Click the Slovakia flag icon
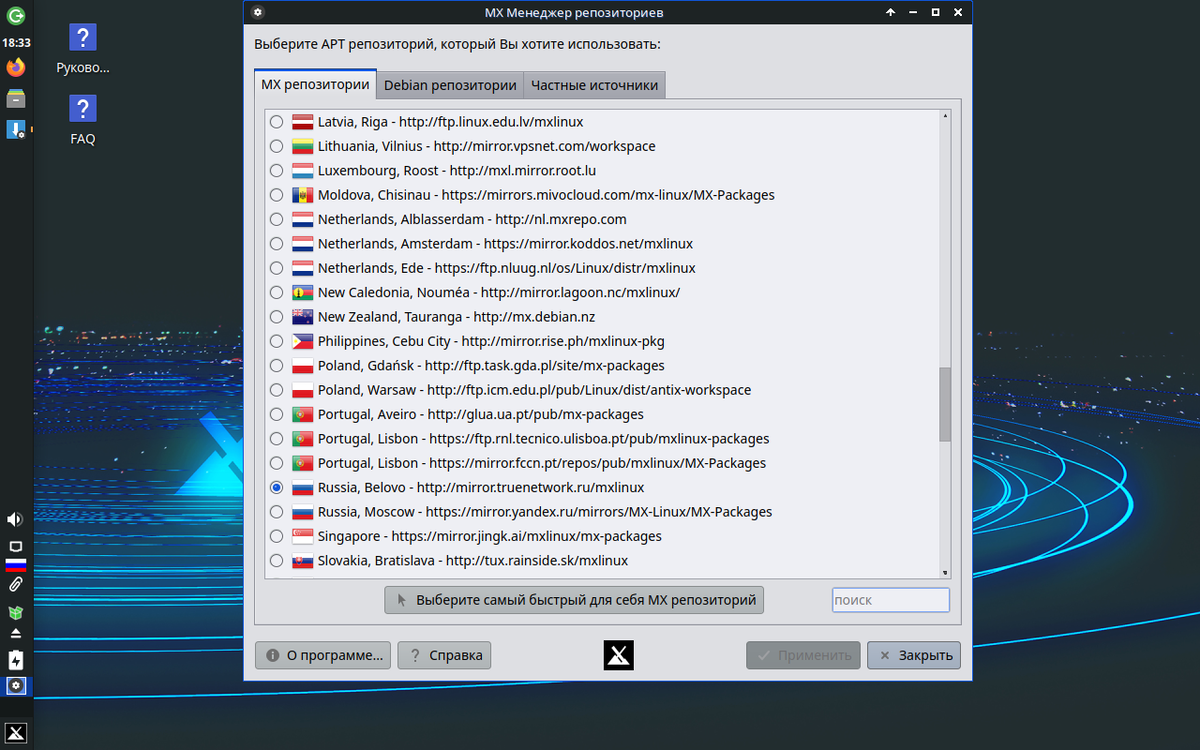 pos(303,561)
